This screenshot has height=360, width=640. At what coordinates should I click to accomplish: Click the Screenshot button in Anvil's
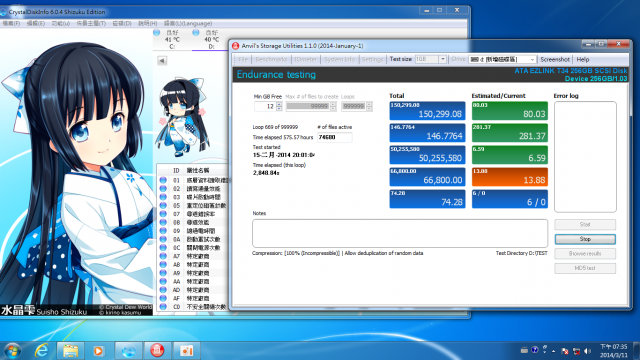pyautogui.click(x=555, y=60)
